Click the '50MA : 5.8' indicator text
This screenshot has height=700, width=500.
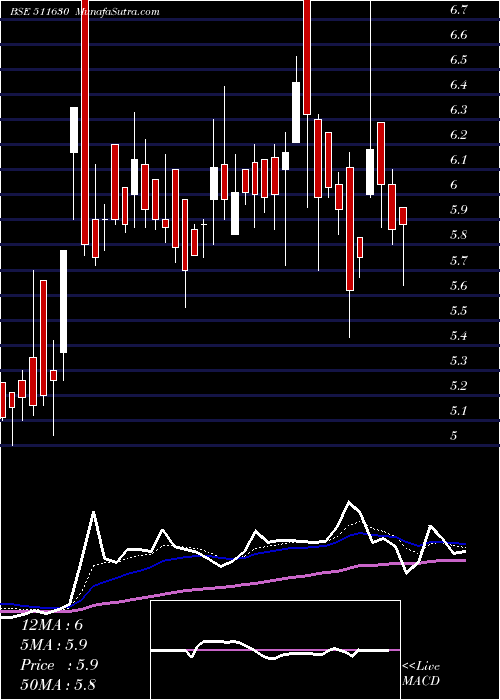tap(58, 685)
